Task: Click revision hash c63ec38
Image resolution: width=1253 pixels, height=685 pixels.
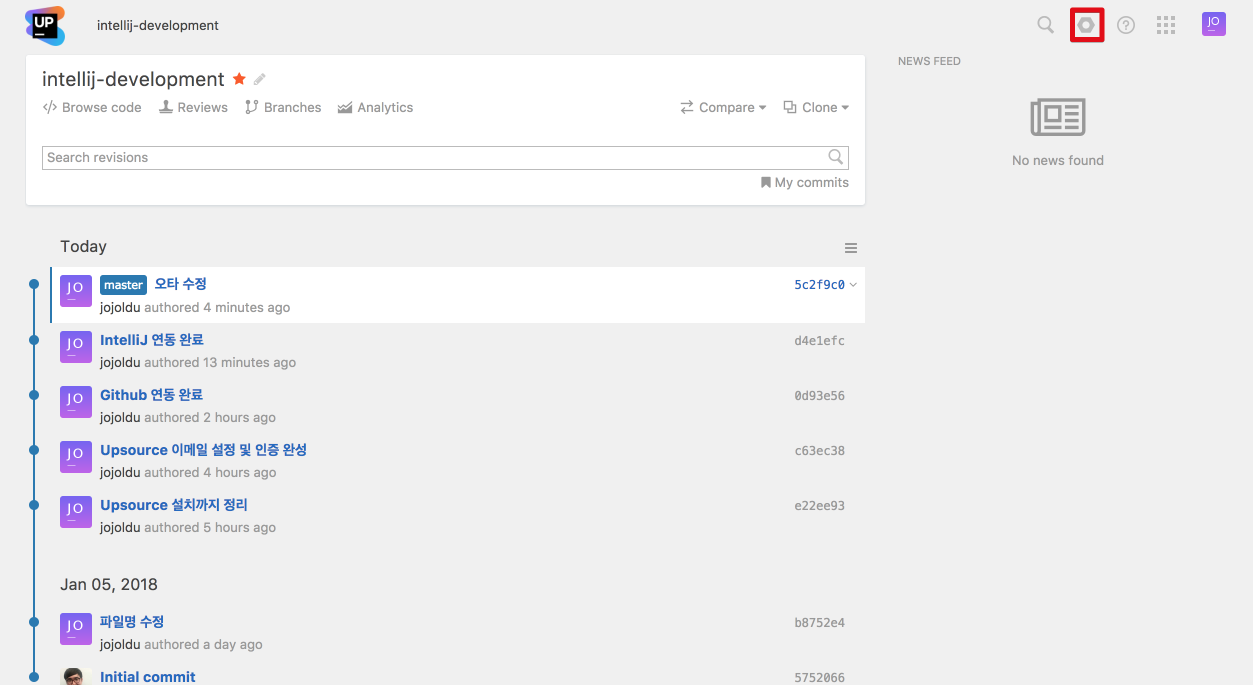Action: (819, 451)
